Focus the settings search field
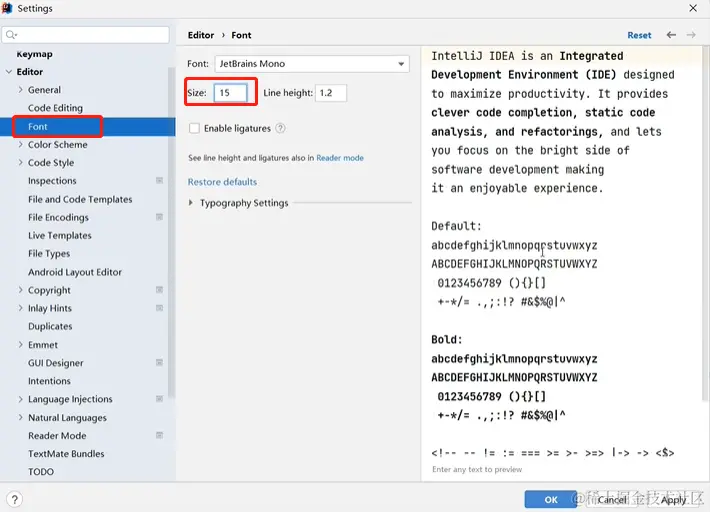The width and height of the screenshot is (710, 512). [x=86, y=35]
